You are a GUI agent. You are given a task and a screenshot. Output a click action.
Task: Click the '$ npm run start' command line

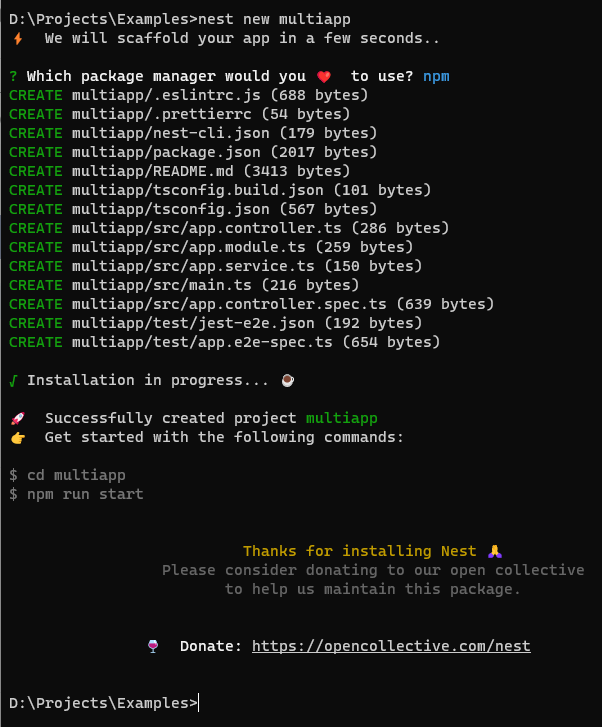[76, 494]
